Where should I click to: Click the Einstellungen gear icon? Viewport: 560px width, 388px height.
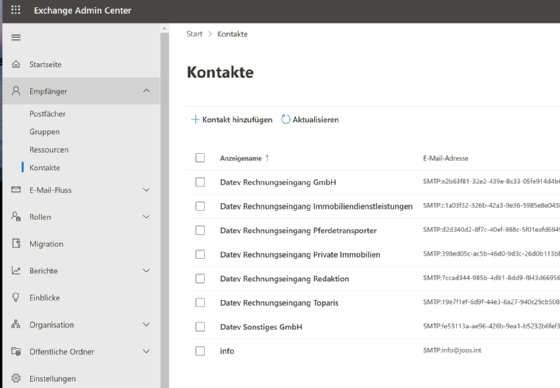point(16,378)
